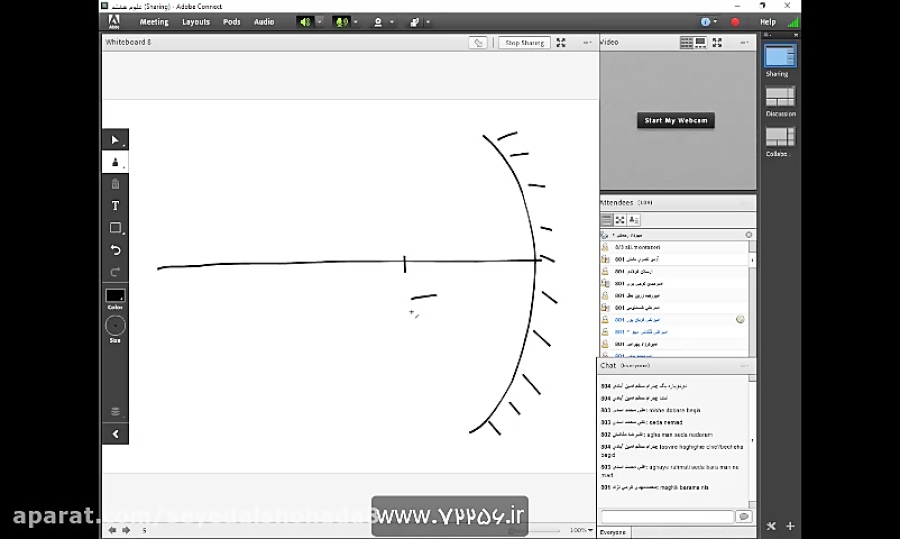Open the Help menu
The width and height of the screenshot is (900, 539).
(767, 22)
